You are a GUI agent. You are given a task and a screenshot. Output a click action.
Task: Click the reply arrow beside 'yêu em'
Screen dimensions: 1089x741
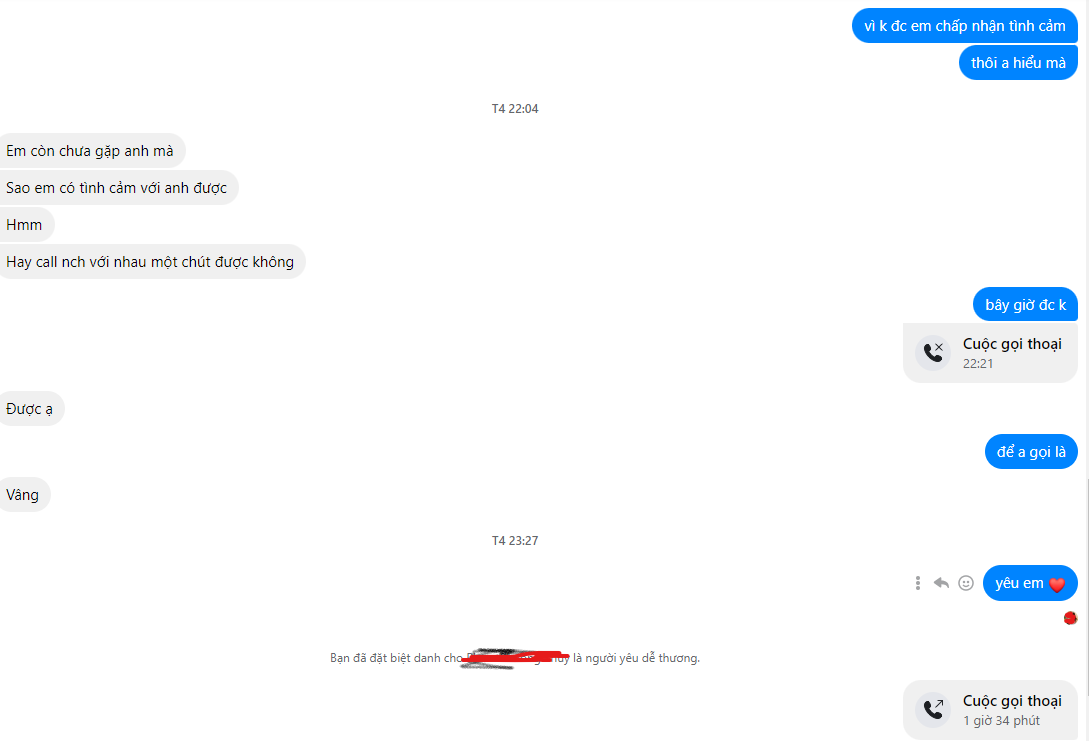click(x=941, y=583)
